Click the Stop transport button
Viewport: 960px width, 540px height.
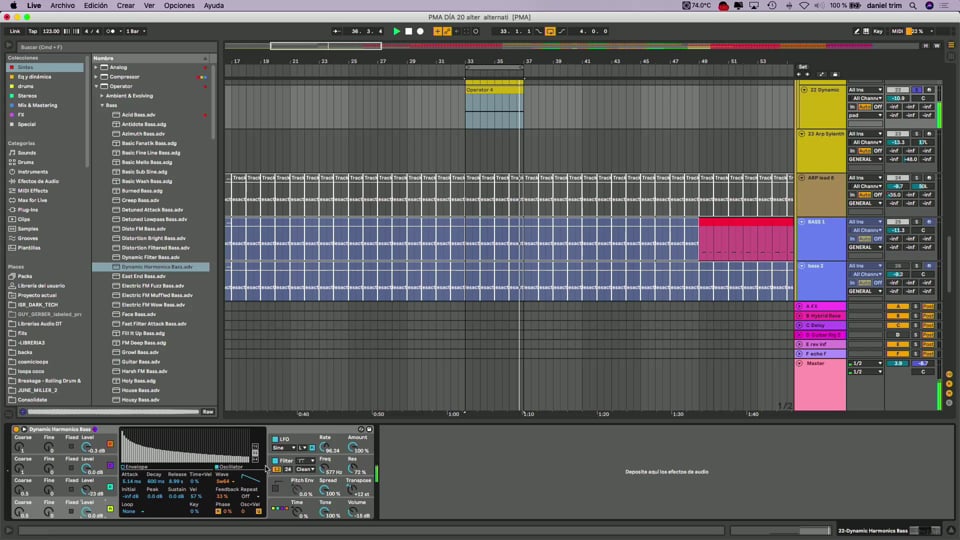tap(408, 31)
